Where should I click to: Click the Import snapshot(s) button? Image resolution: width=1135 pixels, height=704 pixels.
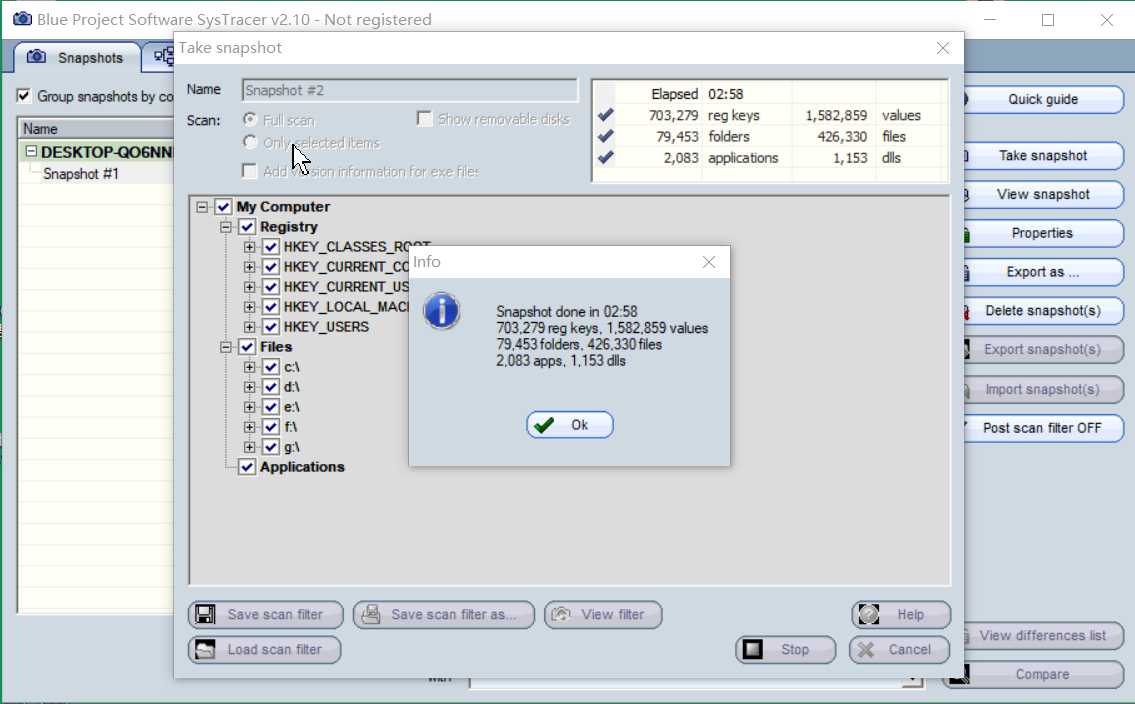tap(1042, 389)
